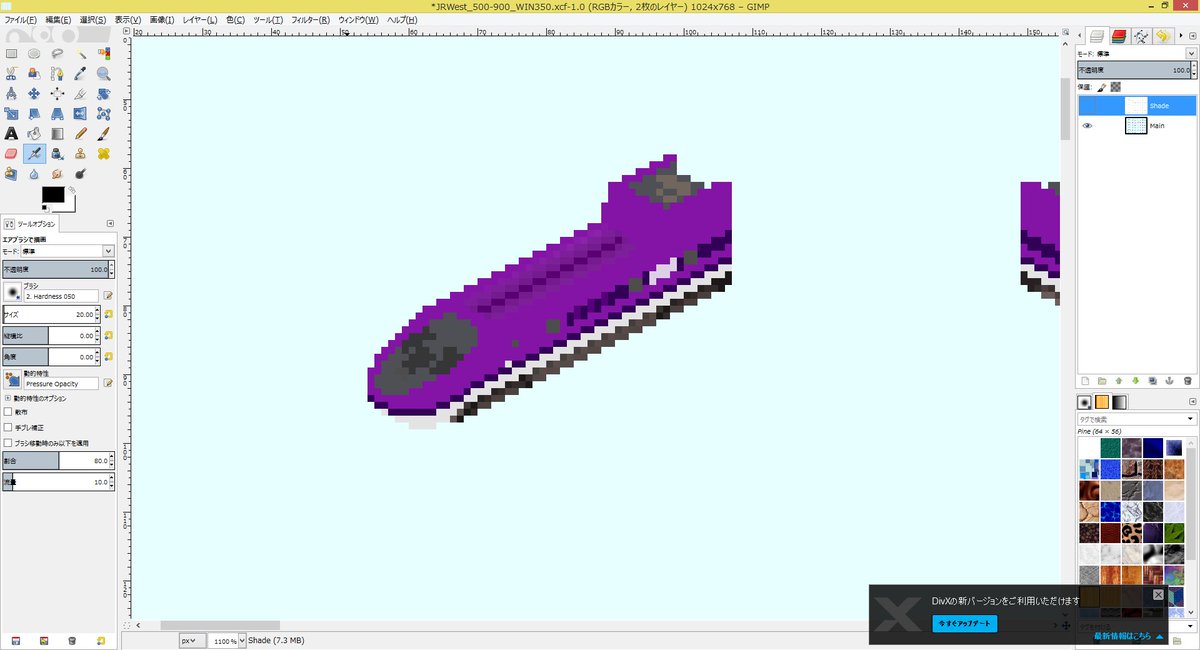Select the Blur/Sharpen droplet tool
Screen dimensions: 1200x650
click(x=34, y=174)
